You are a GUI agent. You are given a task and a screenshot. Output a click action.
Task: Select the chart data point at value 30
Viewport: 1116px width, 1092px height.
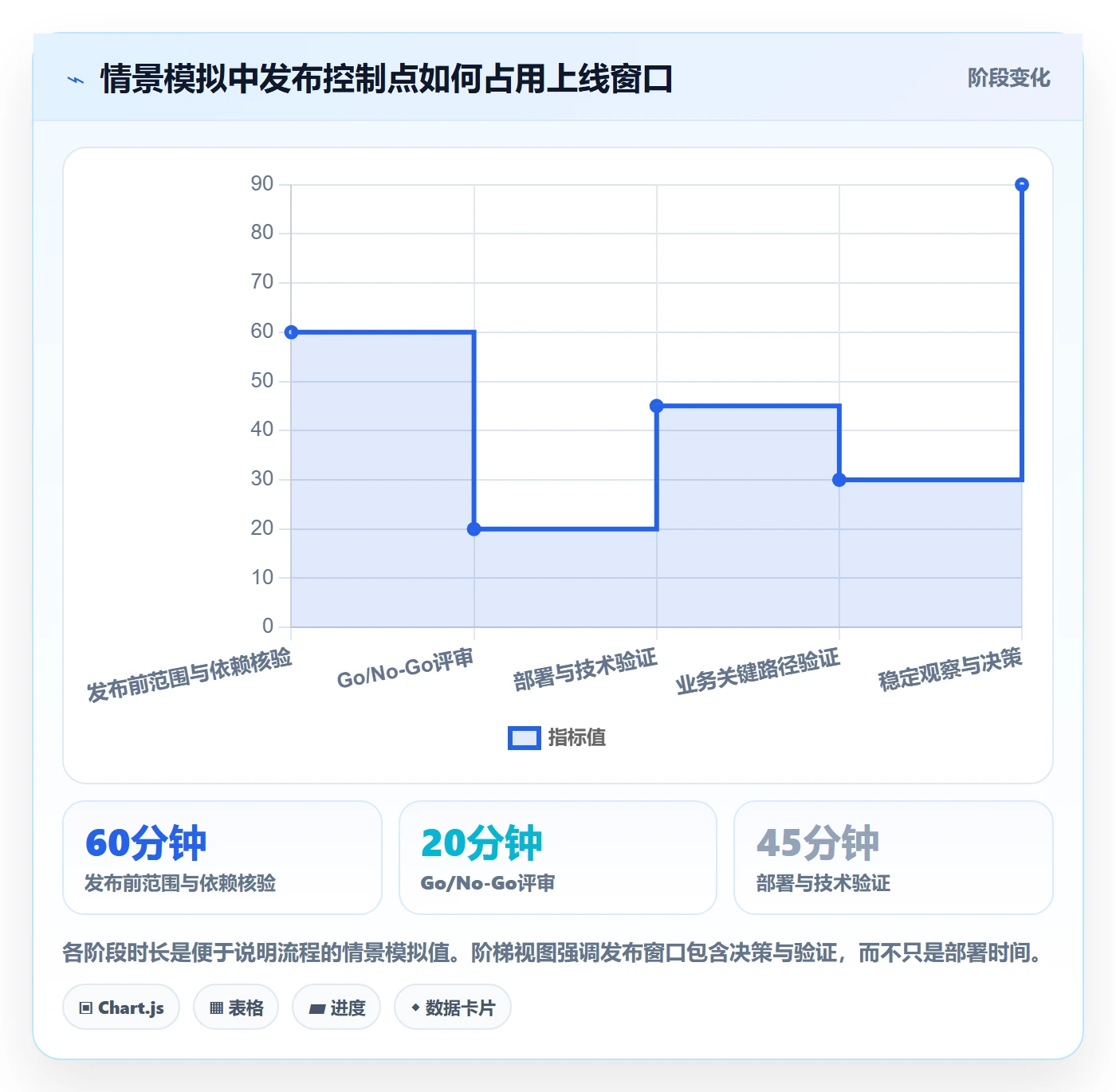[x=839, y=480]
